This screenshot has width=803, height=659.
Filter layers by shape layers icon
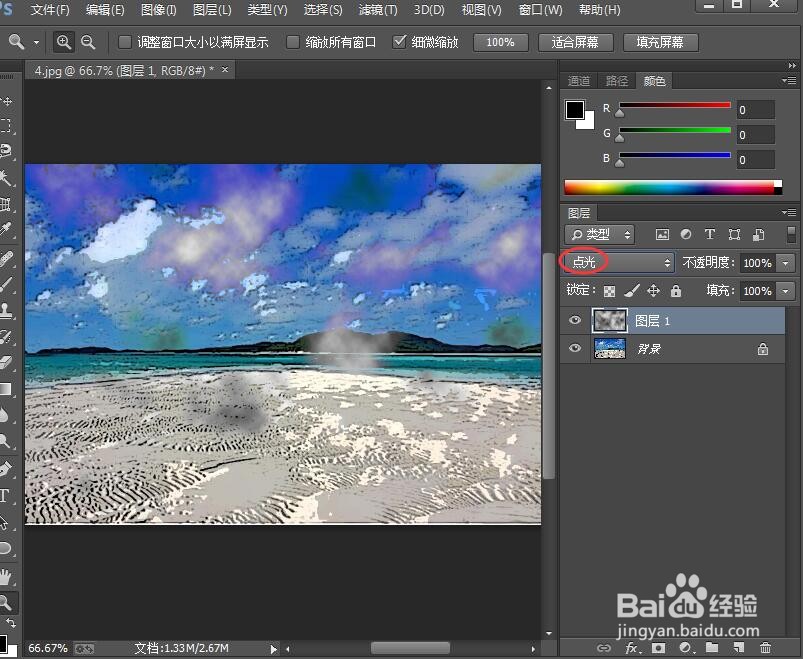click(734, 235)
